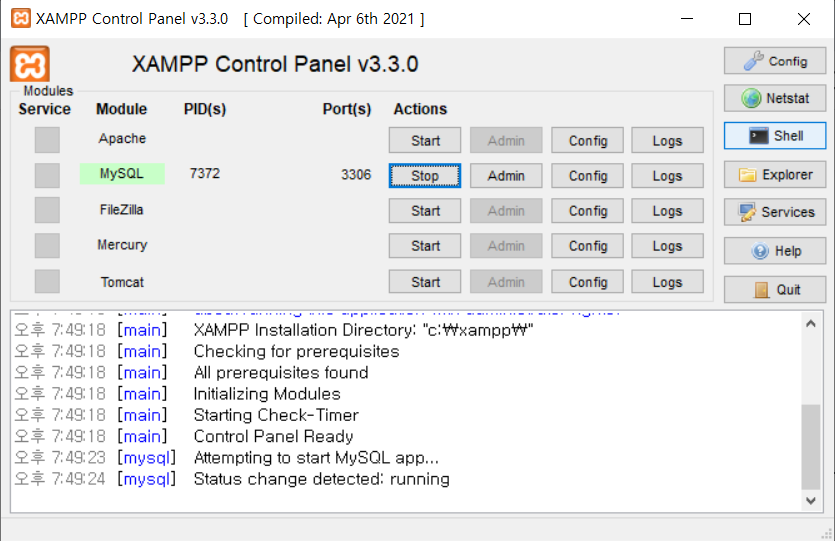Launch the Shell terminal button
The width and height of the screenshot is (835, 541).
point(775,136)
